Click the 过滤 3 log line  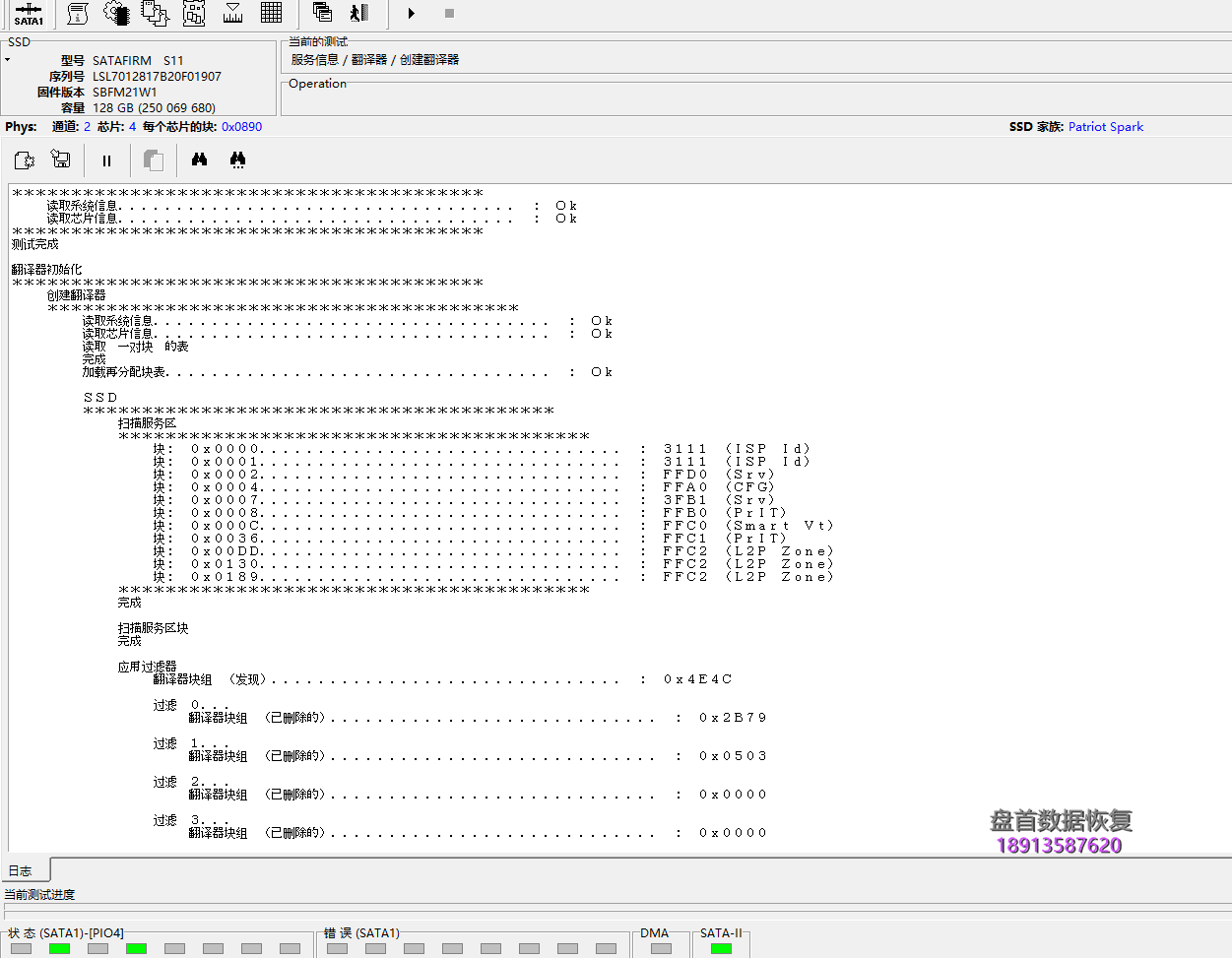pos(191,820)
